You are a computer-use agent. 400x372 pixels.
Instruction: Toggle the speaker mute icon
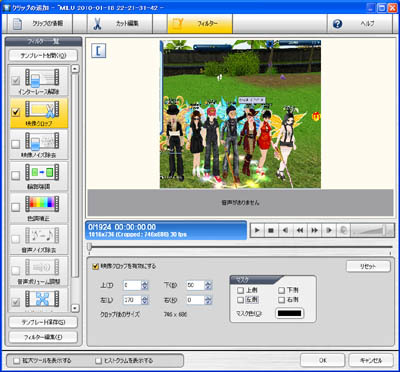343,230
